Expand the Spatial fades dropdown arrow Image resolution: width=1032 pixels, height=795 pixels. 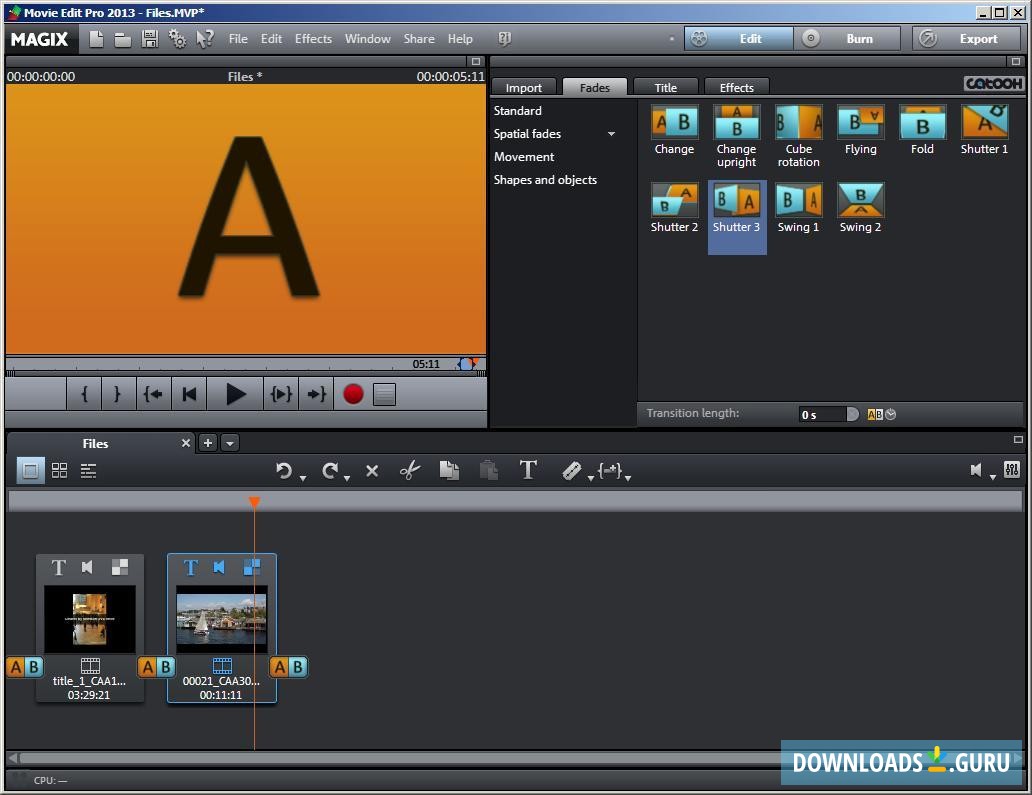click(x=611, y=134)
